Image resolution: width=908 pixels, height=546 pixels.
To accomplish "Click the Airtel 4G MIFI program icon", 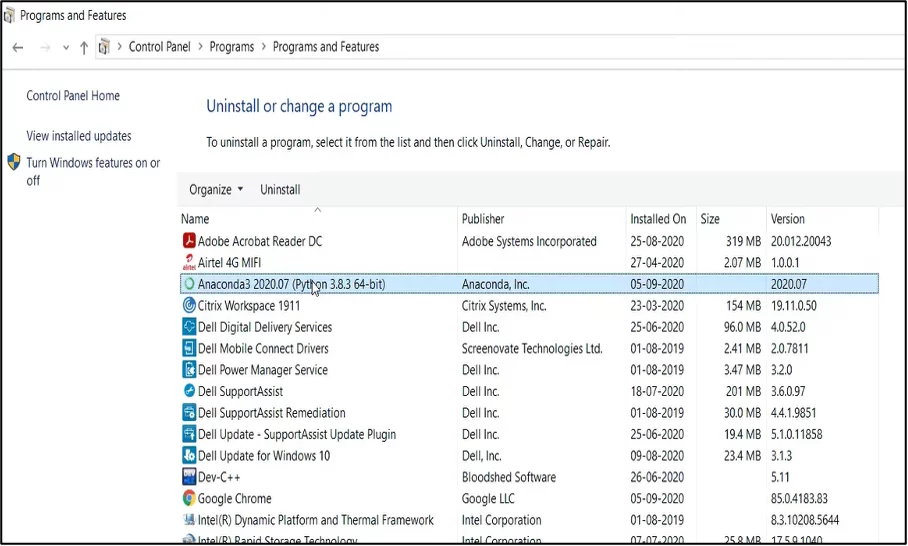I will click(189, 262).
